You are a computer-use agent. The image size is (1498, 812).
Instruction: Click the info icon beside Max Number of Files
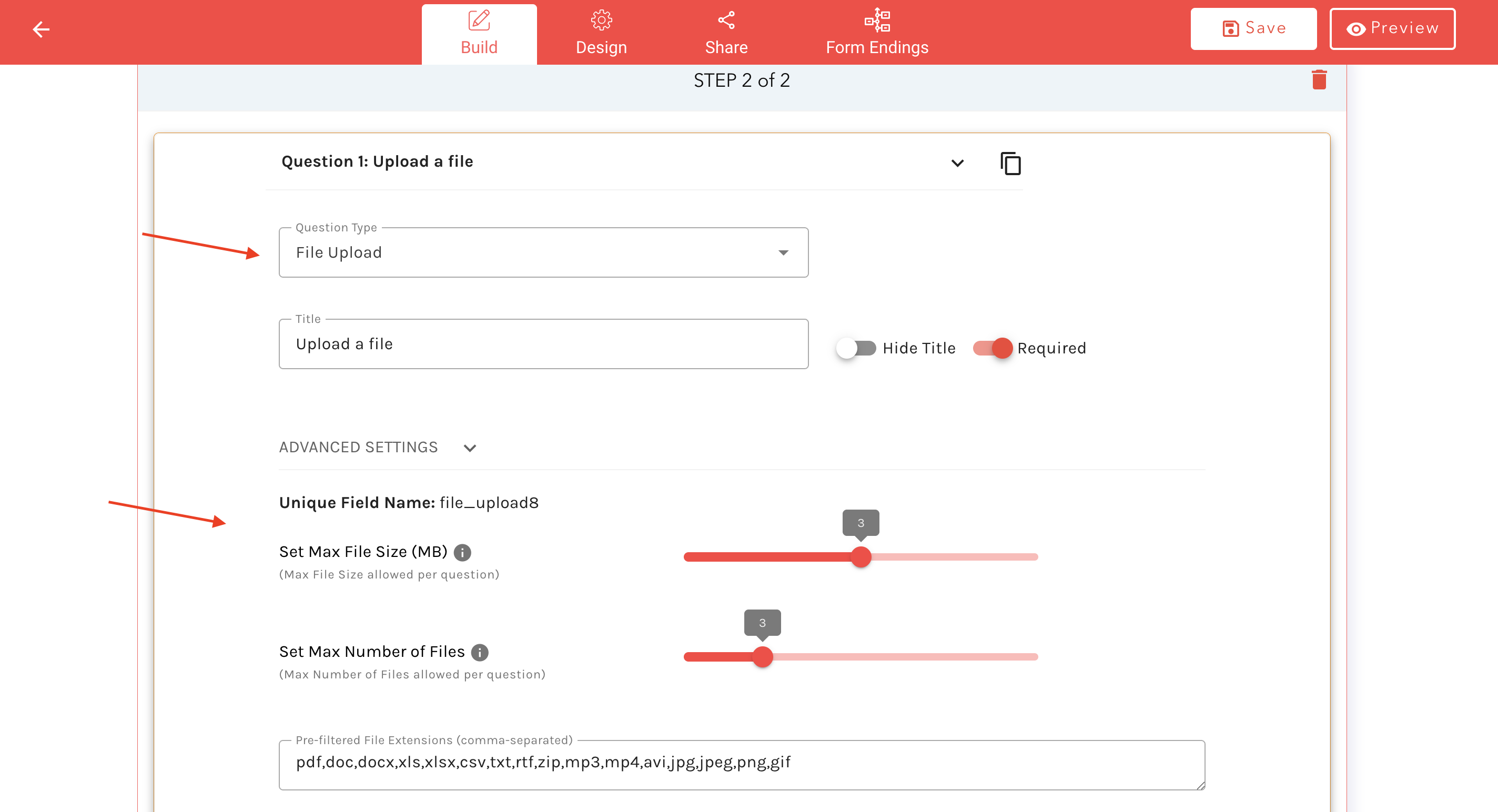480,652
